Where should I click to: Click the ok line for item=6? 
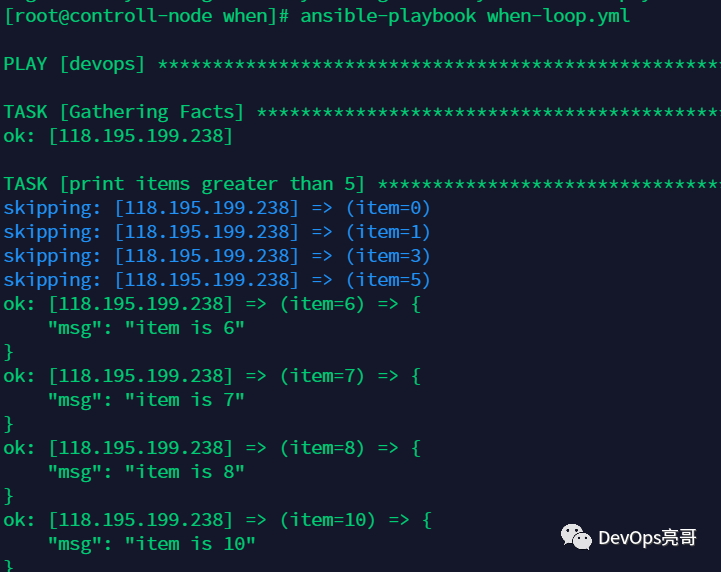pyautogui.click(x=211, y=304)
